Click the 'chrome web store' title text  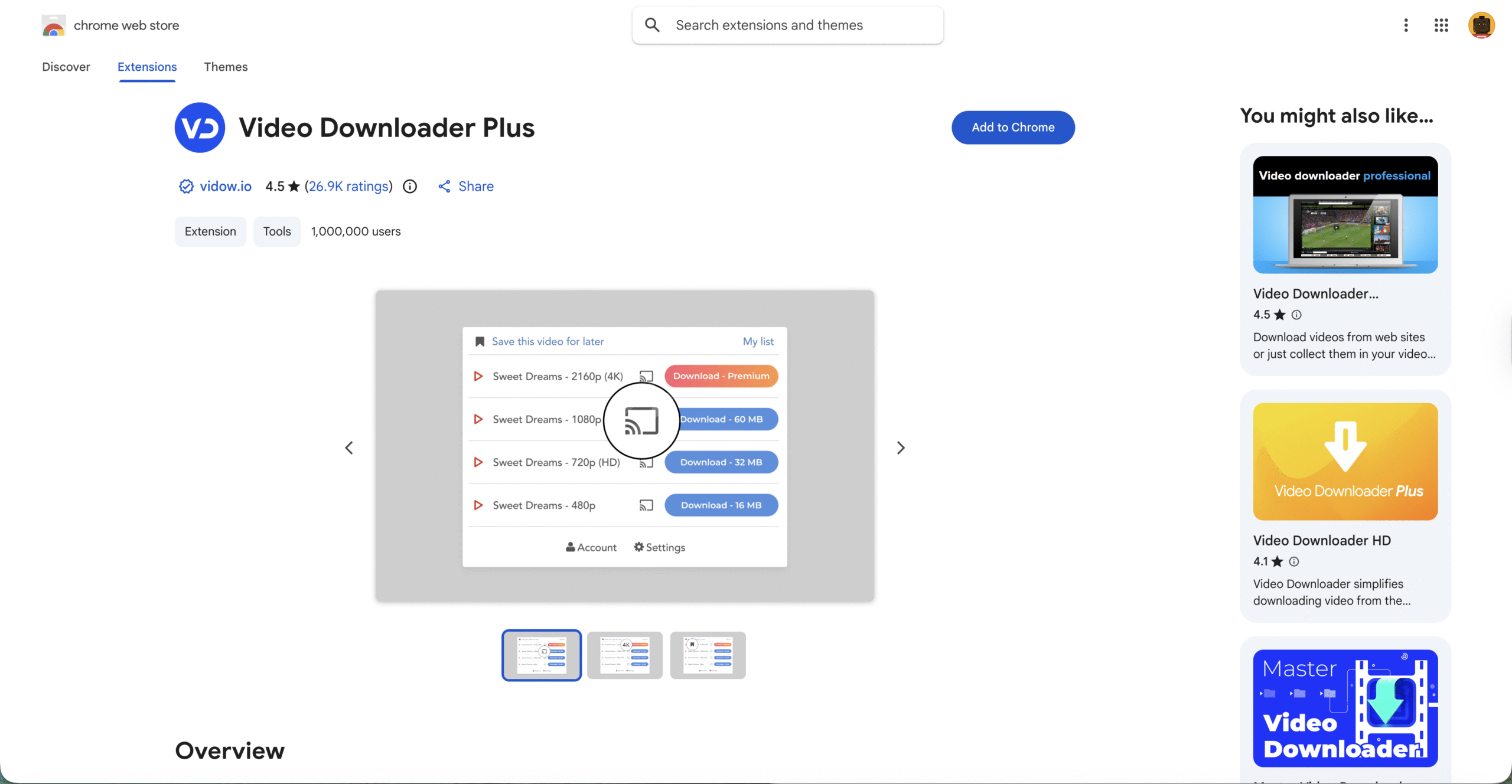click(126, 25)
